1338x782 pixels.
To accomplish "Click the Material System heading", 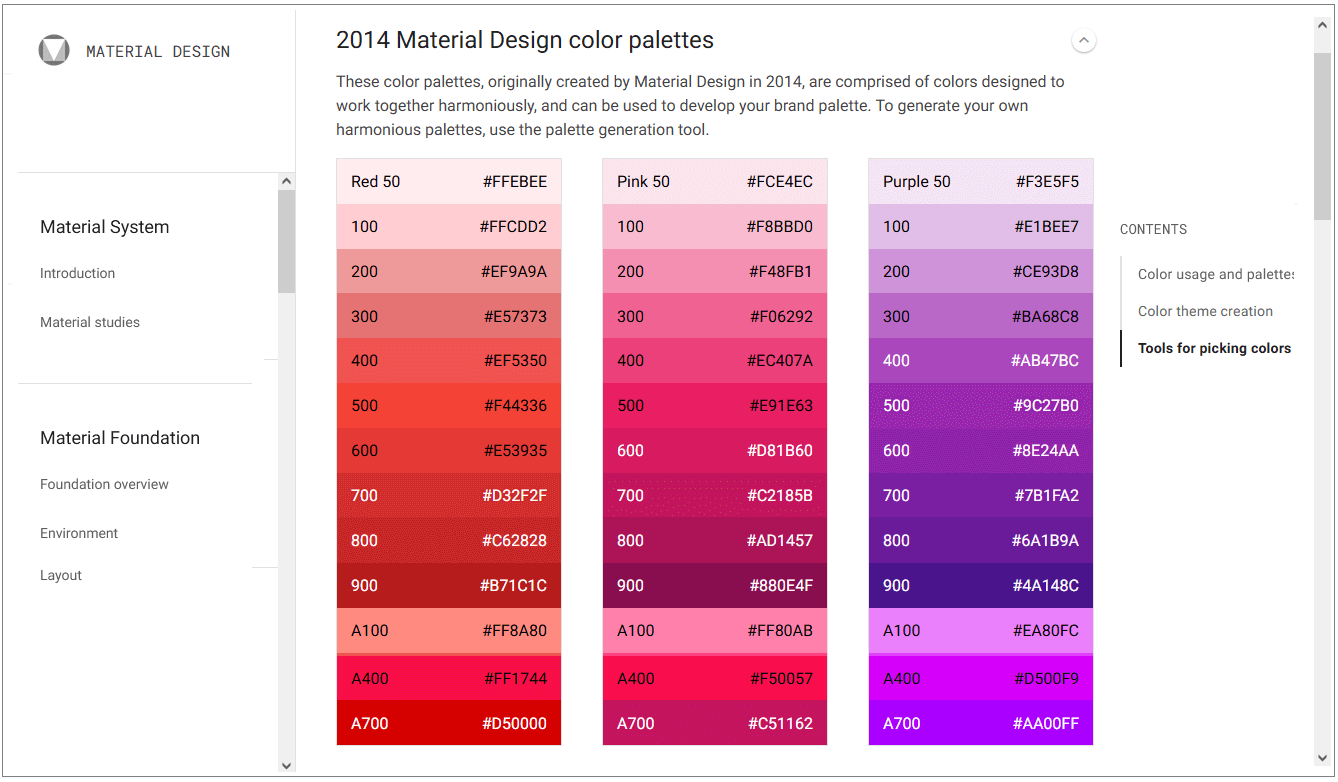I will [105, 227].
